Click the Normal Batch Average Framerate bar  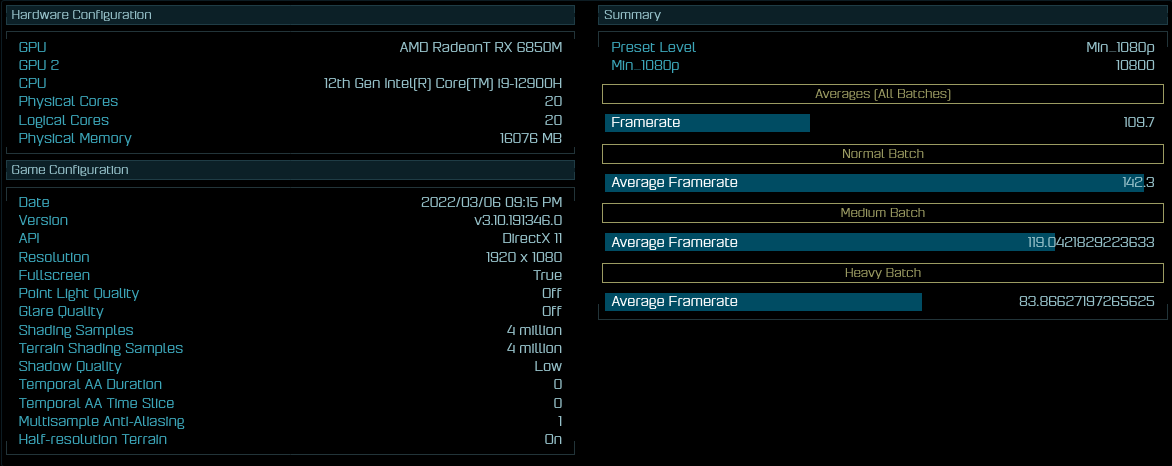click(873, 183)
